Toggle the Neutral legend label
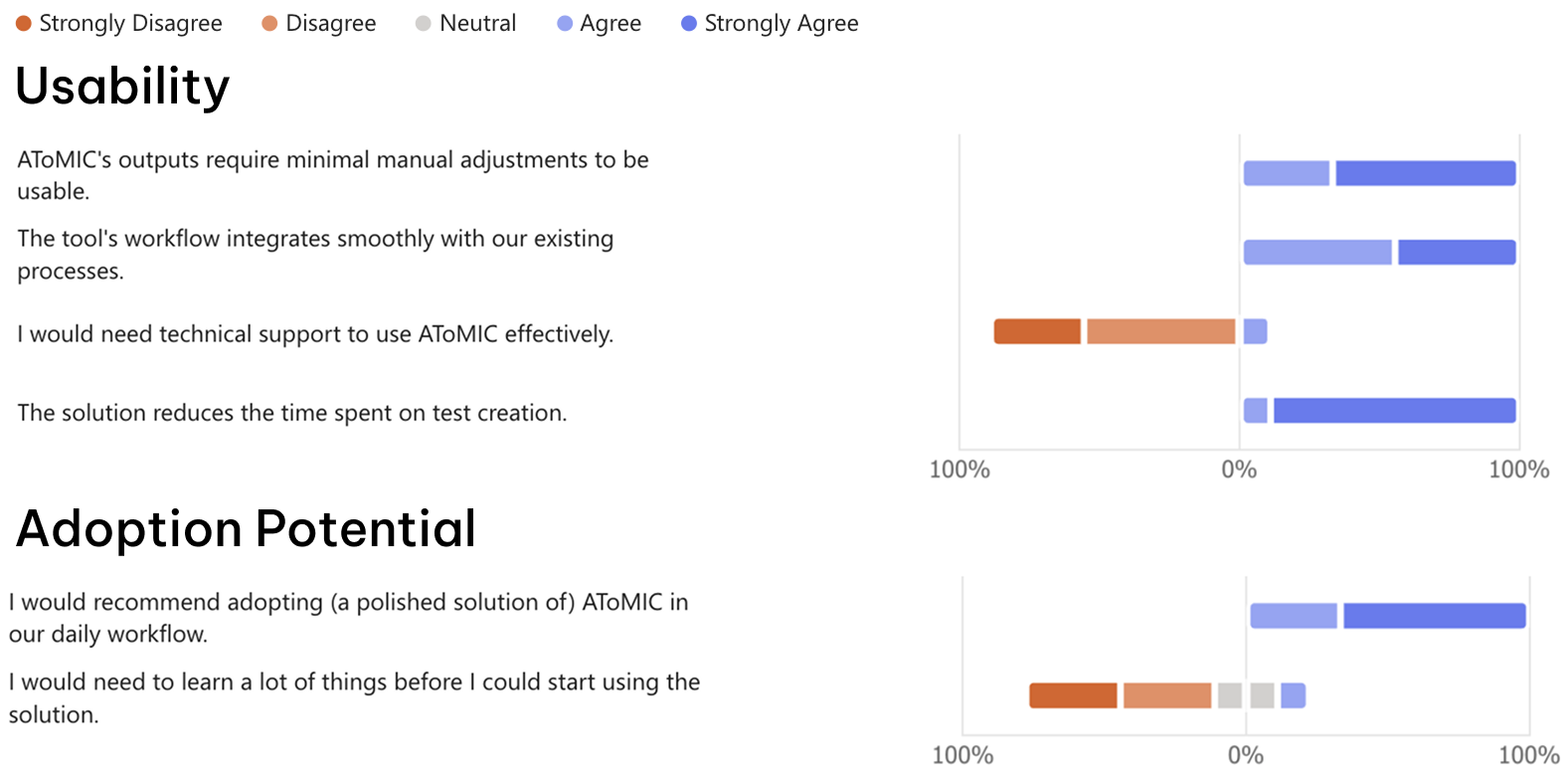The image size is (1568, 779). [477, 23]
